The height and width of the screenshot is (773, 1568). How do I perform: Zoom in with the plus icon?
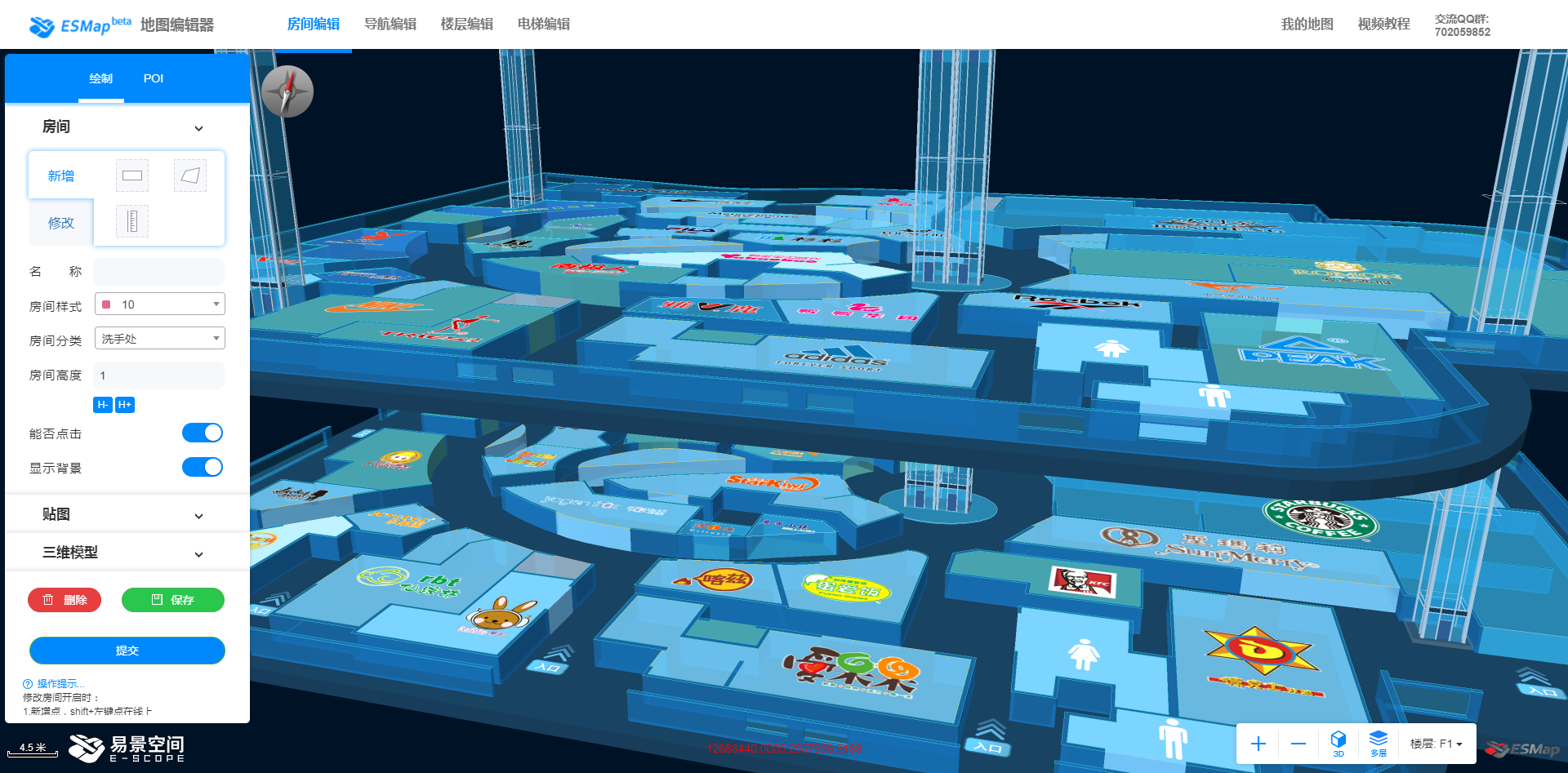[1258, 744]
